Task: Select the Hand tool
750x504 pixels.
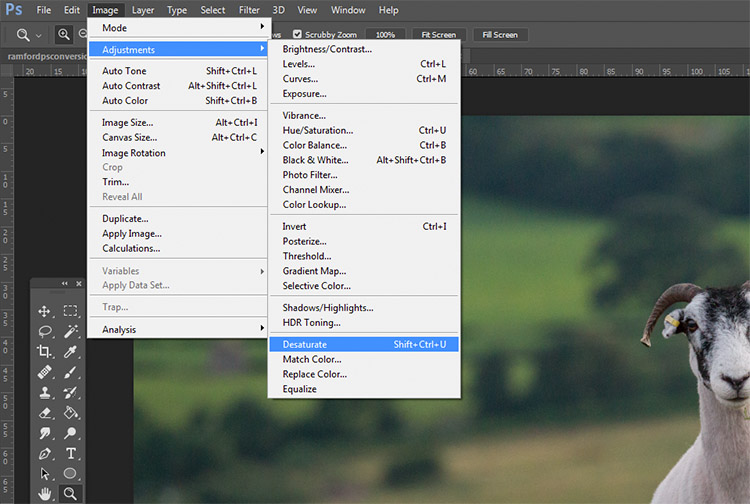Action: [x=44, y=493]
